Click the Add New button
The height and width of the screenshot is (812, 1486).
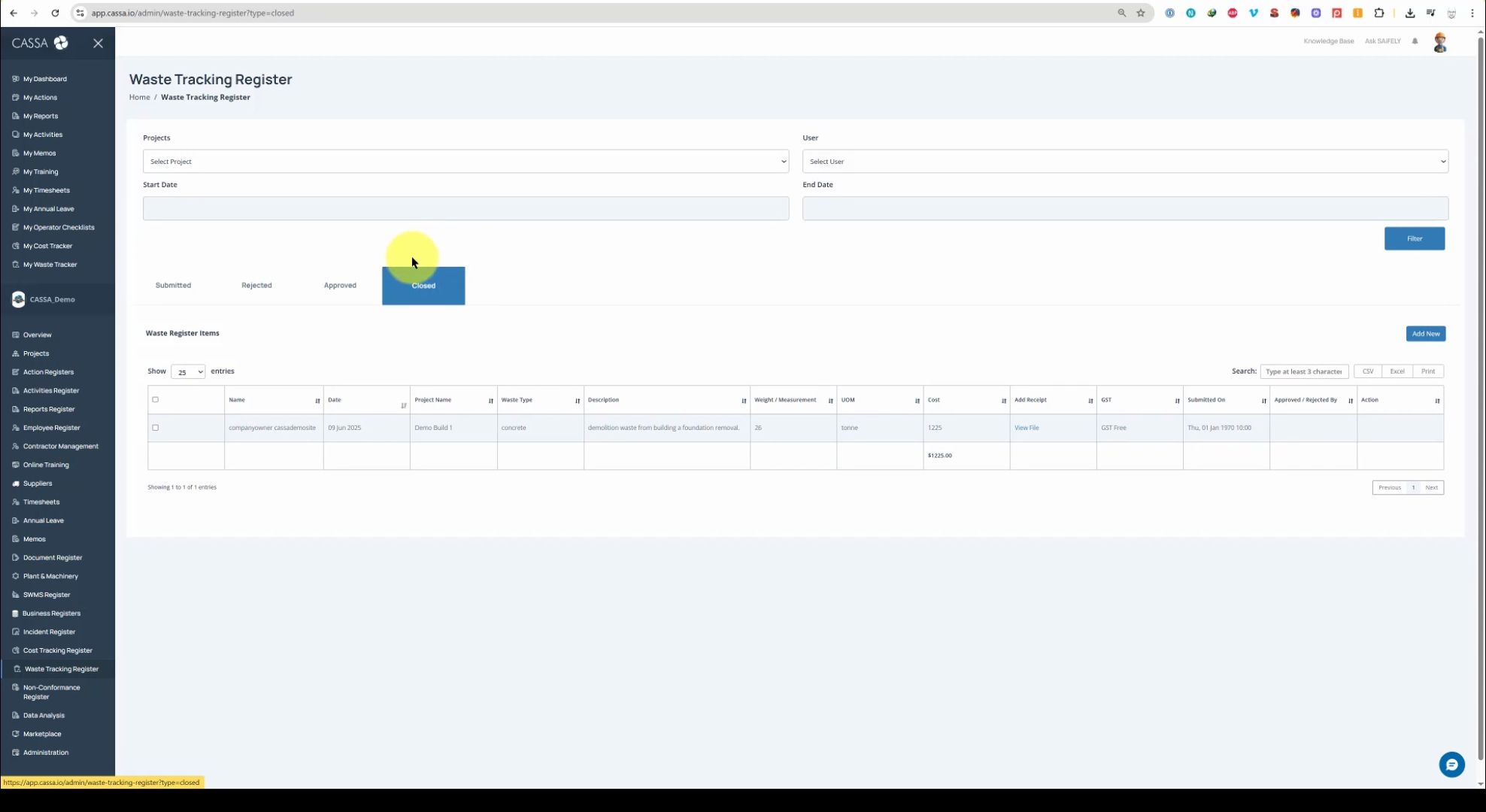[1425, 334]
